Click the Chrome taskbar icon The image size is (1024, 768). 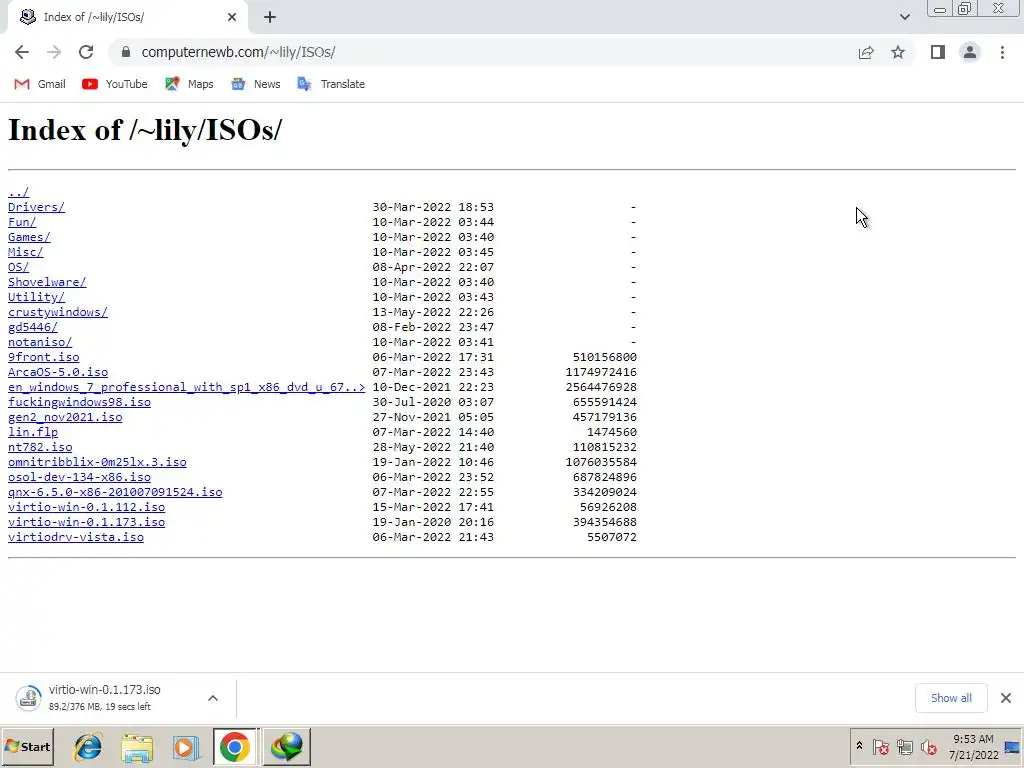click(235, 747)
